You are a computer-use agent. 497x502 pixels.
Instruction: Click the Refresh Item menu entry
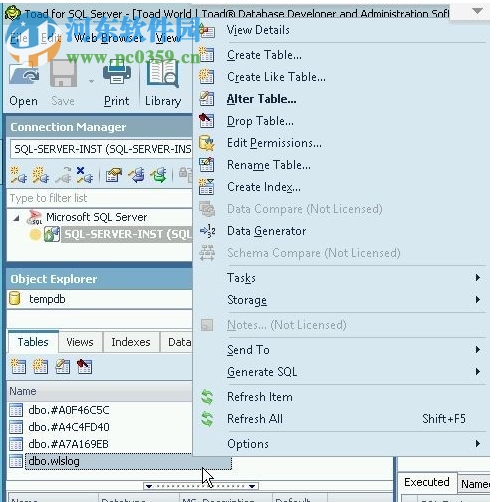tap(260, 397)
